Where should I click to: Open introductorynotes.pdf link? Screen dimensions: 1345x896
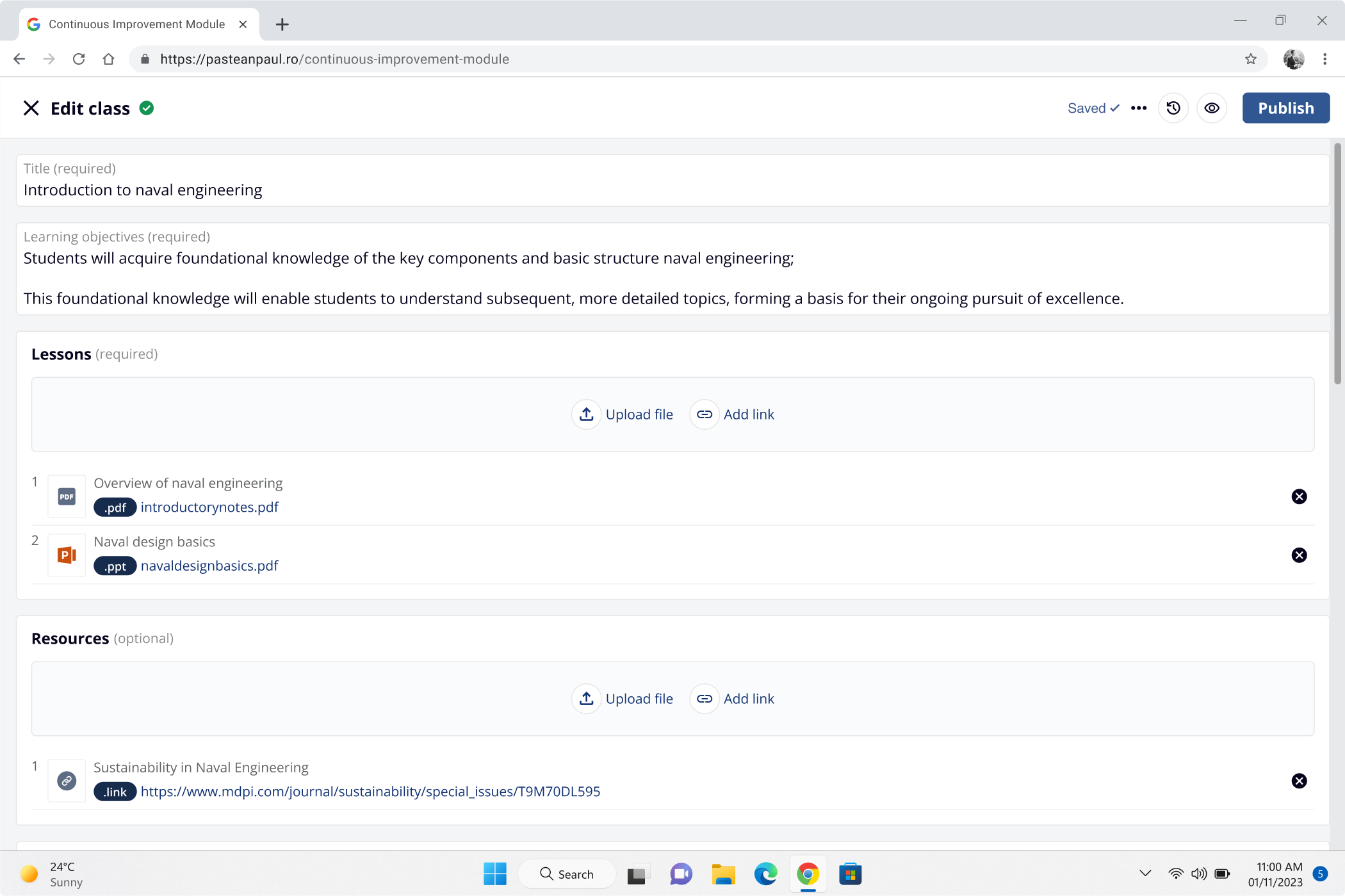point(209,507)
